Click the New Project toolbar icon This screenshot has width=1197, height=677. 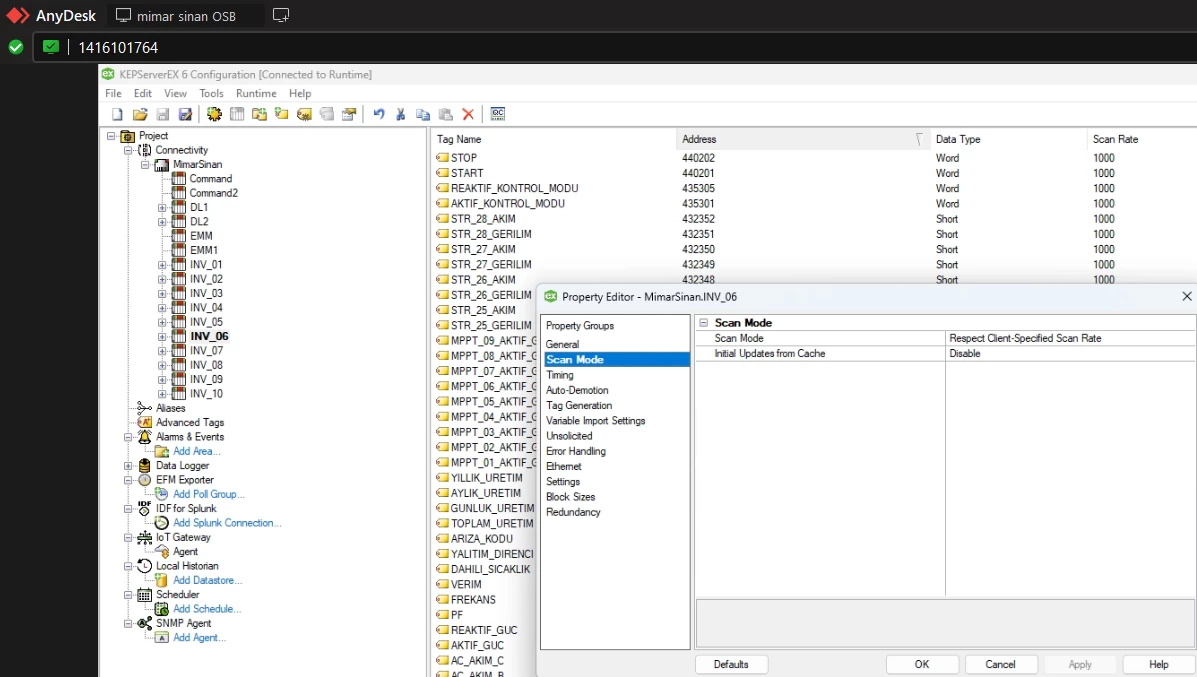click(x=117, y=114)
